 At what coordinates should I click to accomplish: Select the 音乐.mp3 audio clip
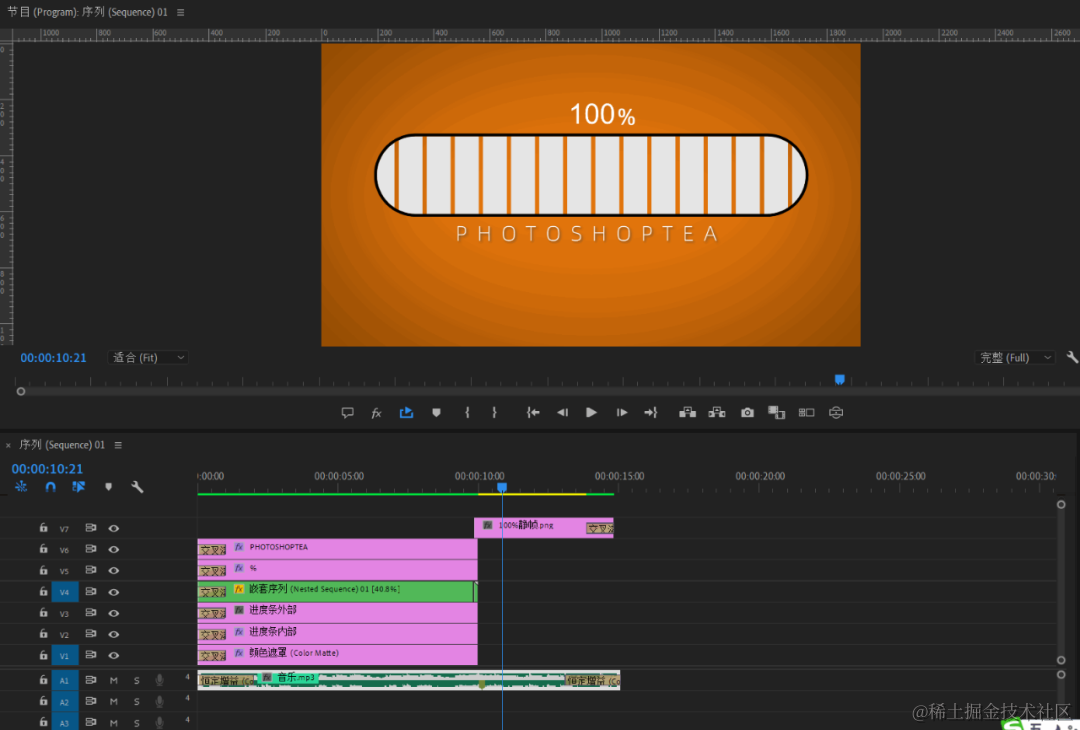pyautogui.click(x=408, y=680)
